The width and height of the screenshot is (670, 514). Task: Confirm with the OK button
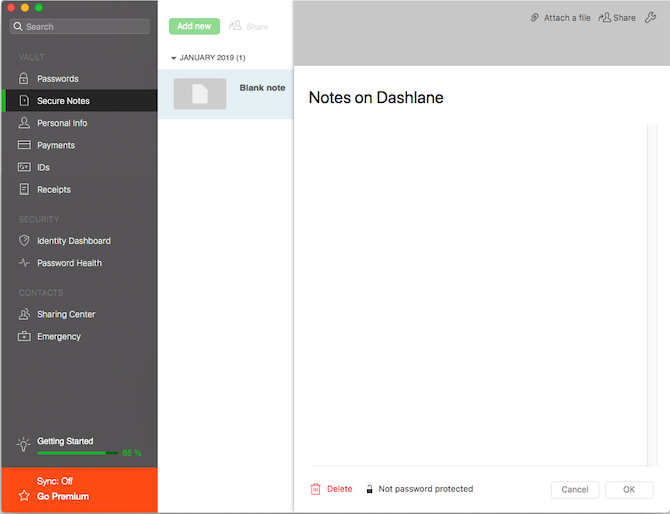click(x=629, y=490)
